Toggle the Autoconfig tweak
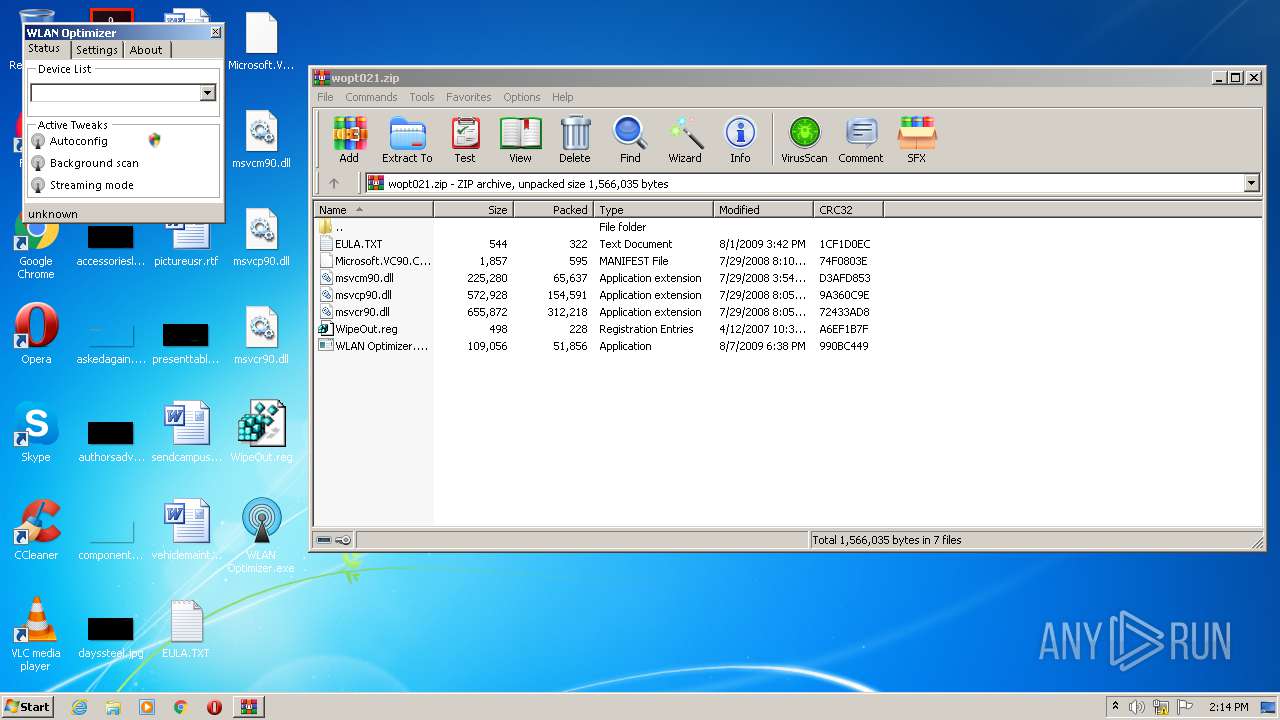 click(38, 142)
